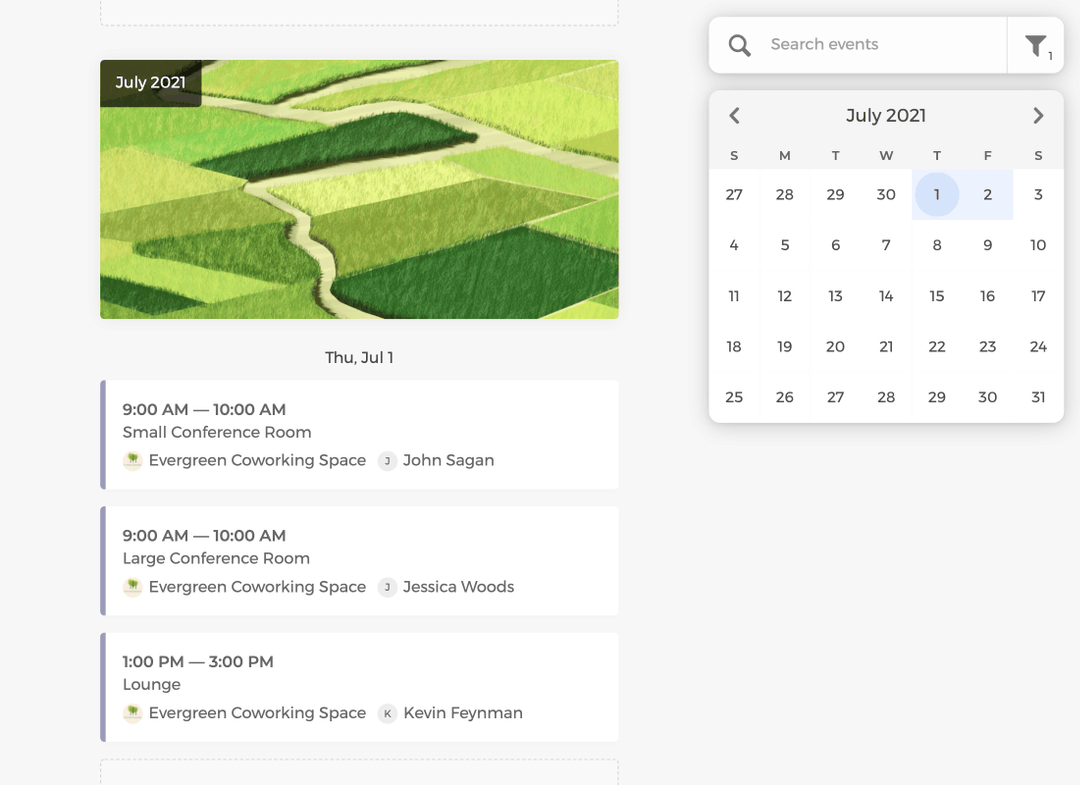Click Jessica Woods' avatar icon
This screenshot has width=1080, height=785.
387,588
